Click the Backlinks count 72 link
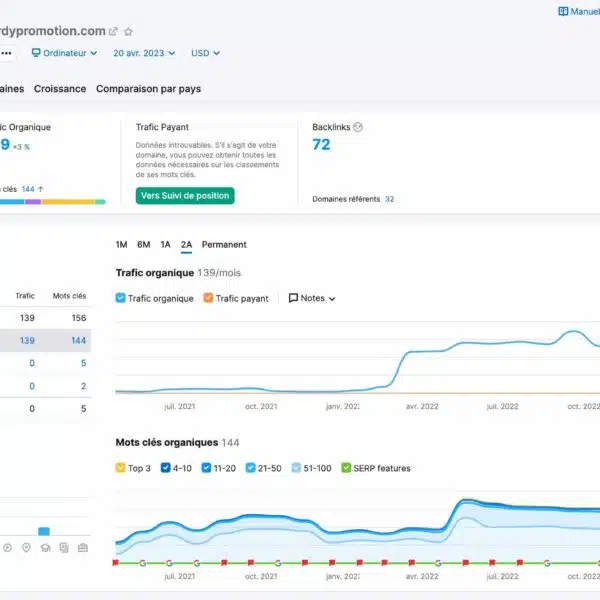 (x=321, y=145)
